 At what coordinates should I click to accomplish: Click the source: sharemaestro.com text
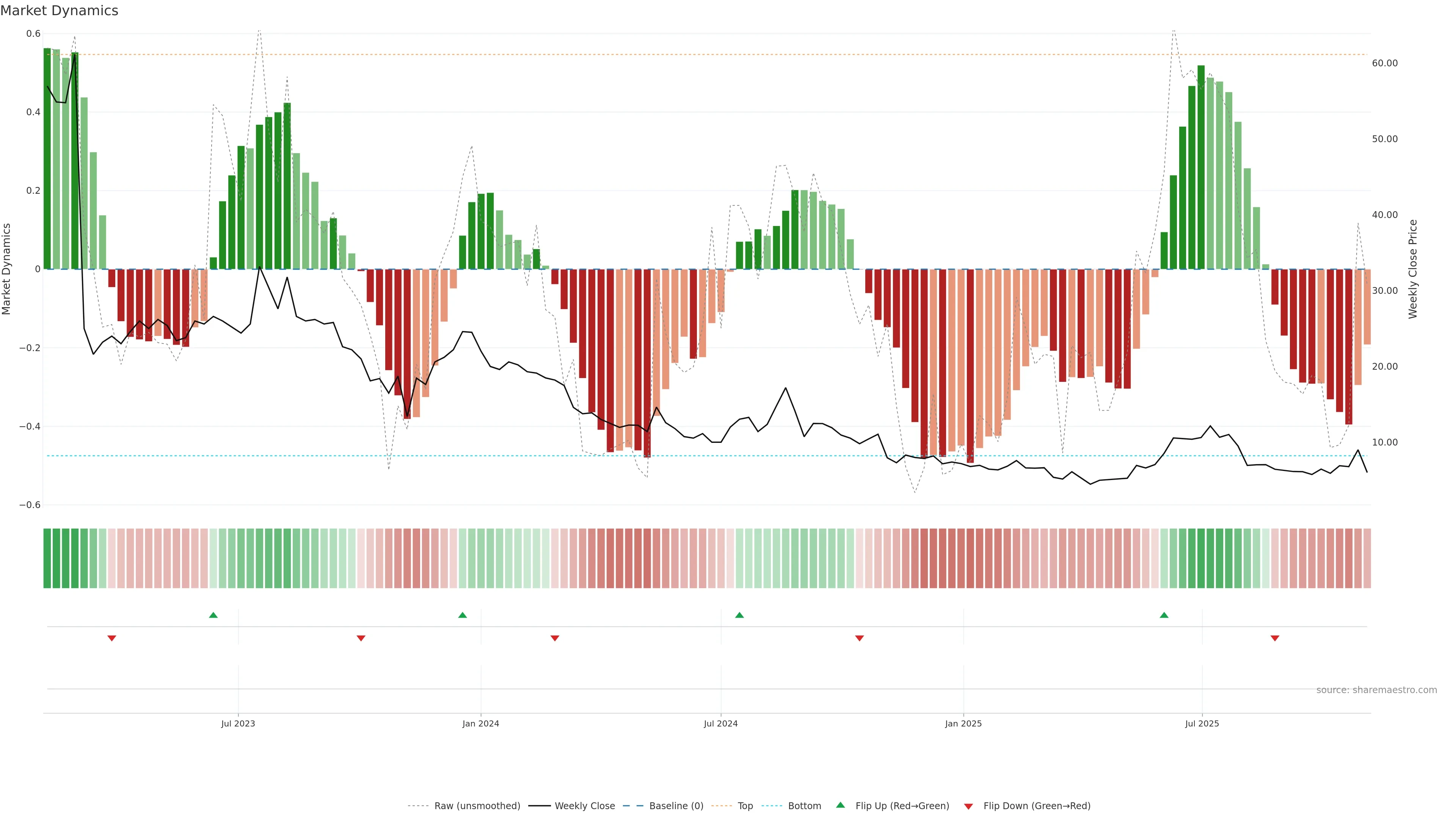click(x=1376, y=690)
